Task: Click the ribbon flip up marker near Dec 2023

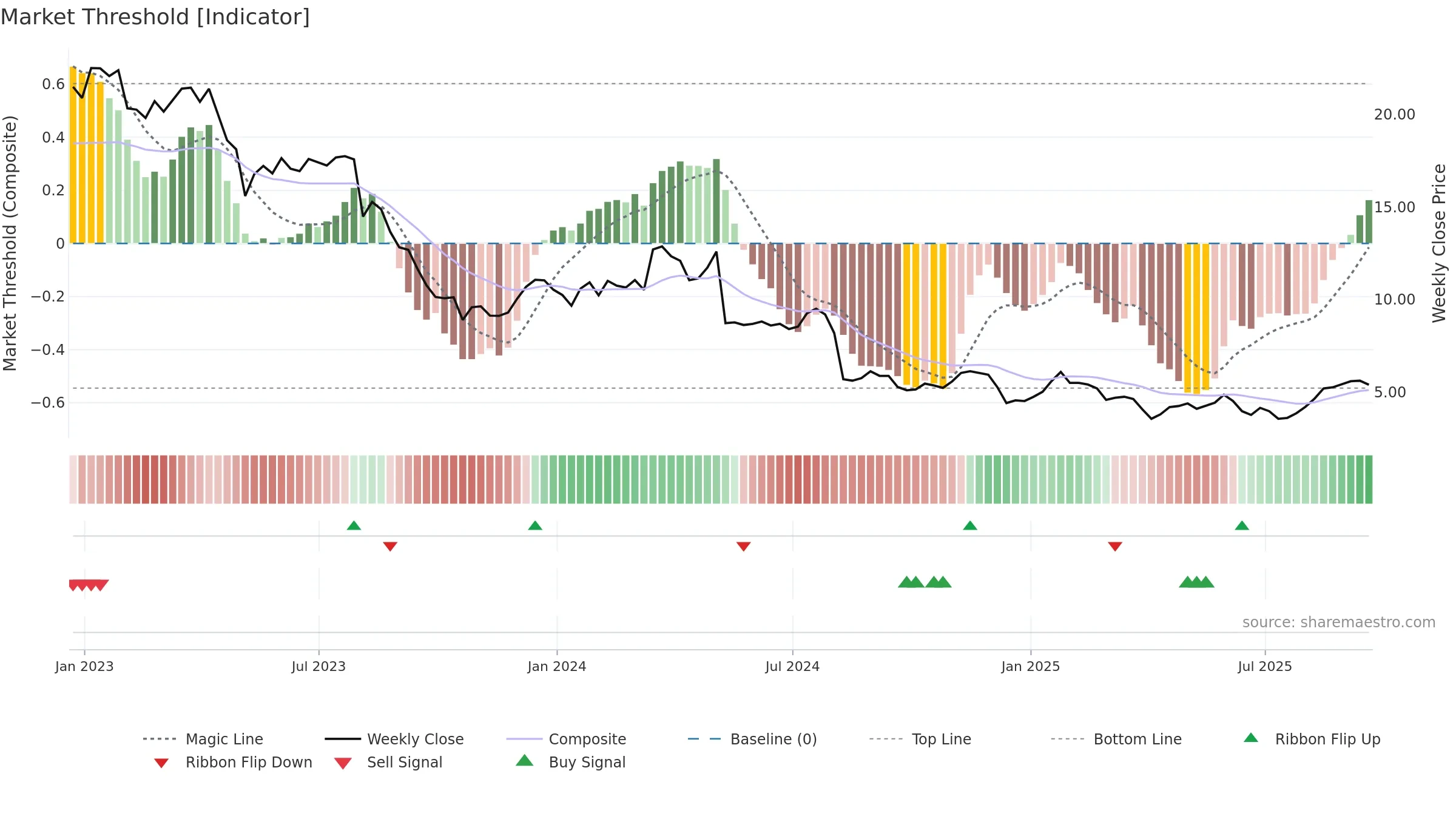Action: [535, 525]
